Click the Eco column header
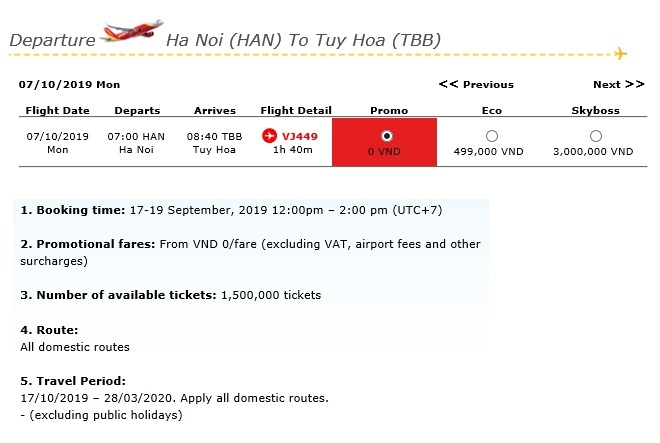 492,110
